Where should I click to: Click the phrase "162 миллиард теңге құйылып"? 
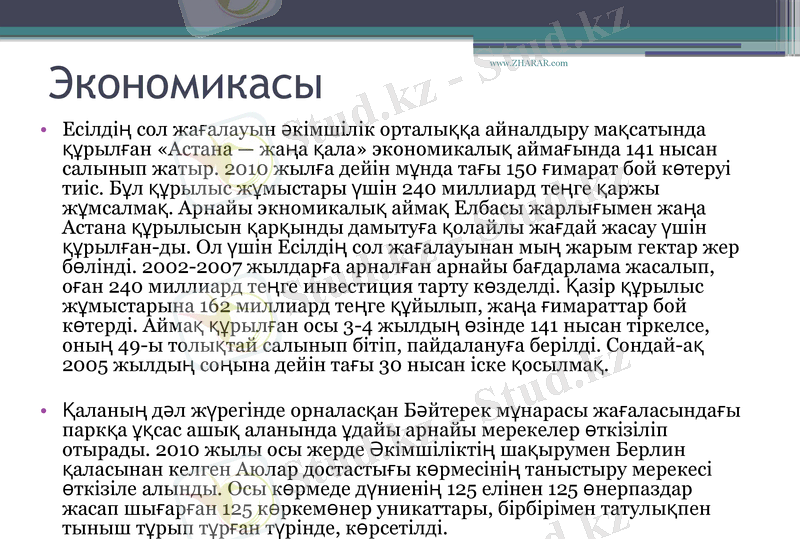[341, 306]
